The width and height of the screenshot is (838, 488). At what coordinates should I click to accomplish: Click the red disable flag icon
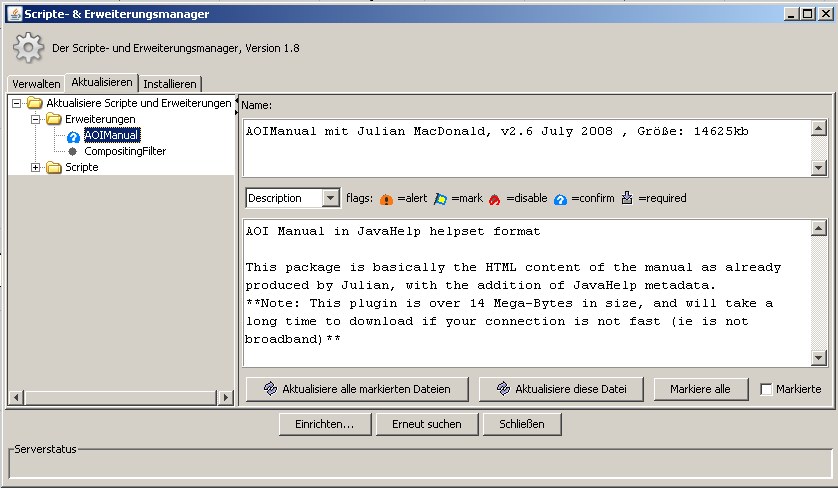pos(494,199)
